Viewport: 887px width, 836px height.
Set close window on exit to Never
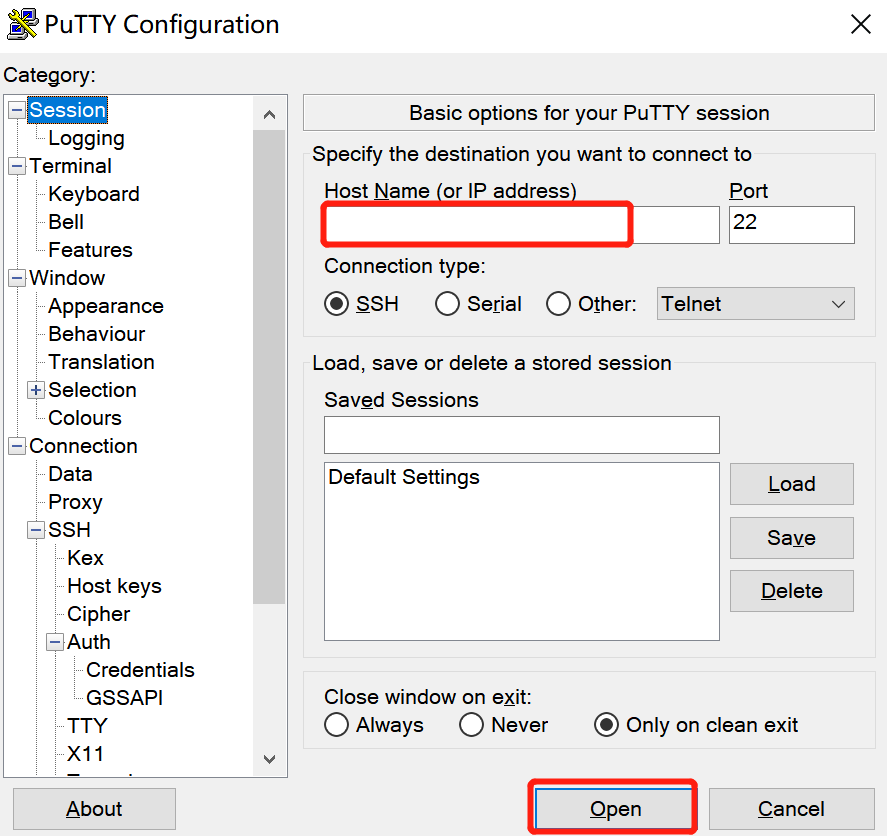pos(471,725)
